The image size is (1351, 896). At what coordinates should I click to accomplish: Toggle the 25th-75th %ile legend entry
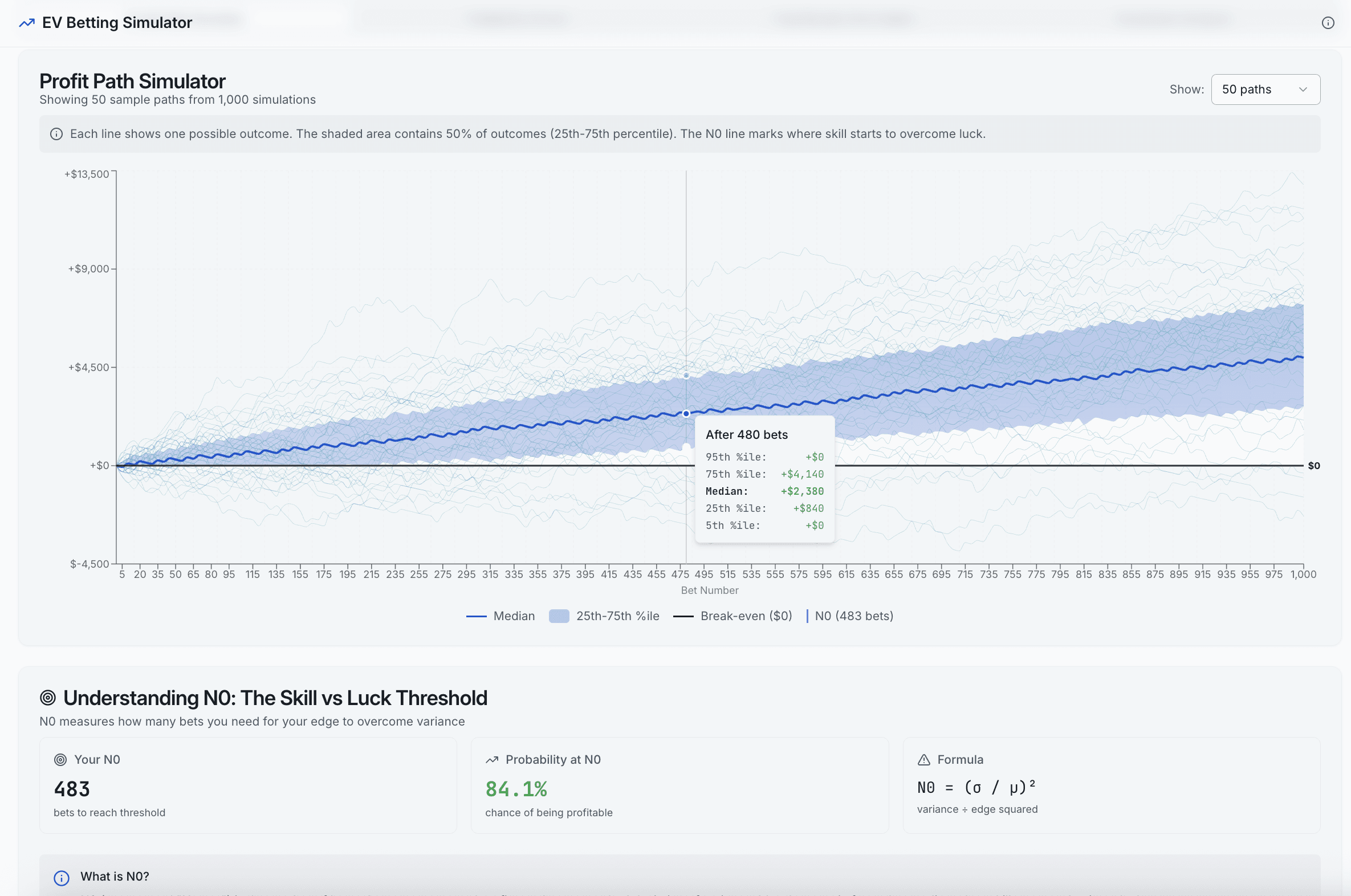coord(617,616)
